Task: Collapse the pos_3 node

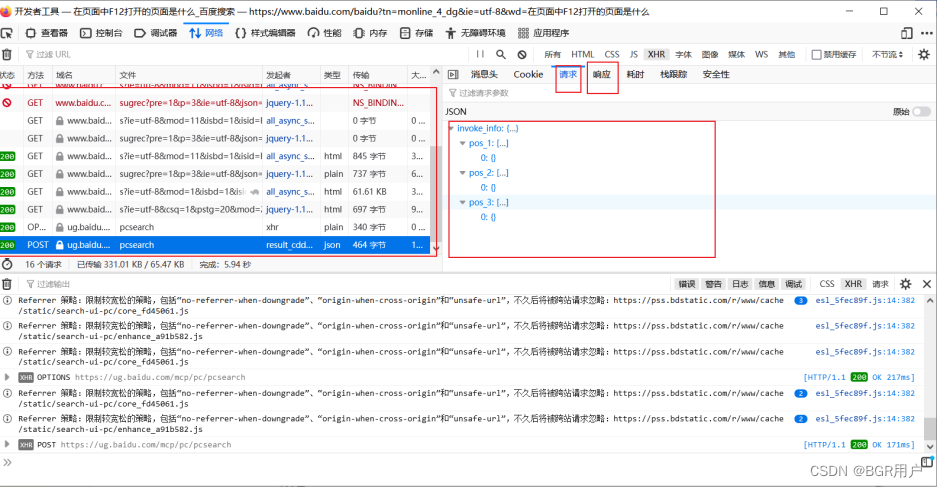Action: pyautogui.click(x=462, y=203)
